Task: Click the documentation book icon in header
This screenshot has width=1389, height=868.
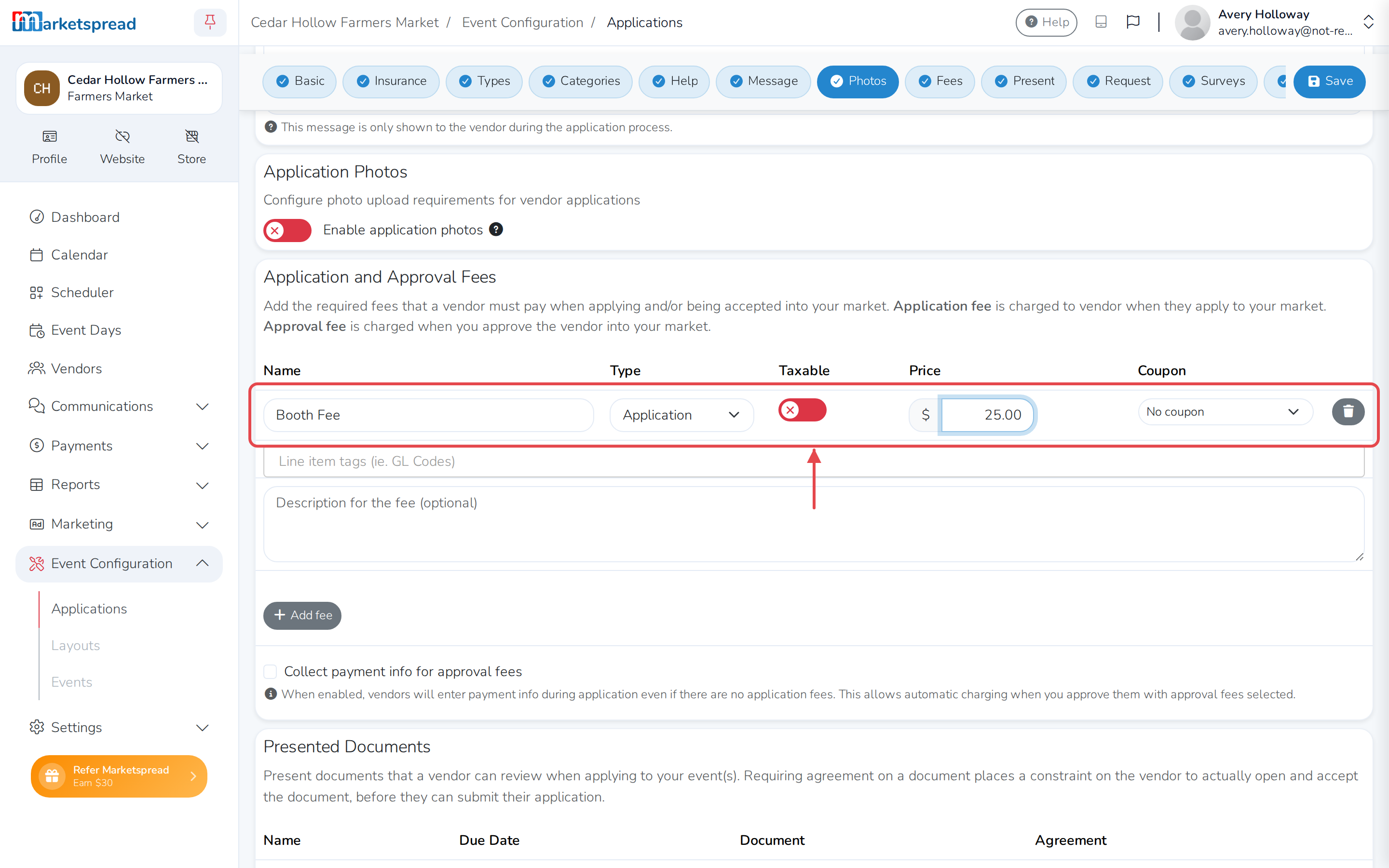Action: [1101, 22]
